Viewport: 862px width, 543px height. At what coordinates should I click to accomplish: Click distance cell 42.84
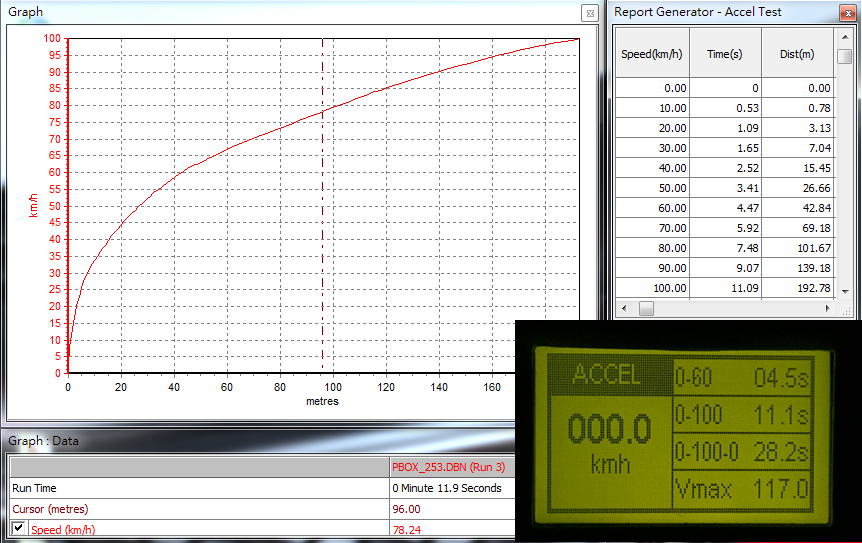click(798, 208)
